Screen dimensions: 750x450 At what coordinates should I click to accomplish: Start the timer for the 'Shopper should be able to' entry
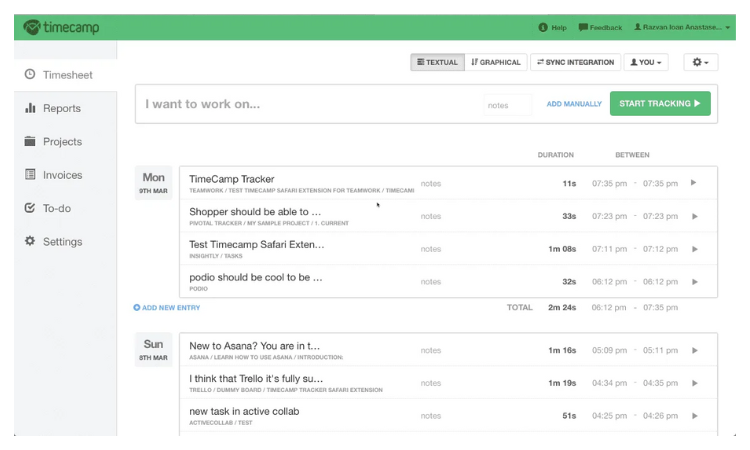click(695, 216)
